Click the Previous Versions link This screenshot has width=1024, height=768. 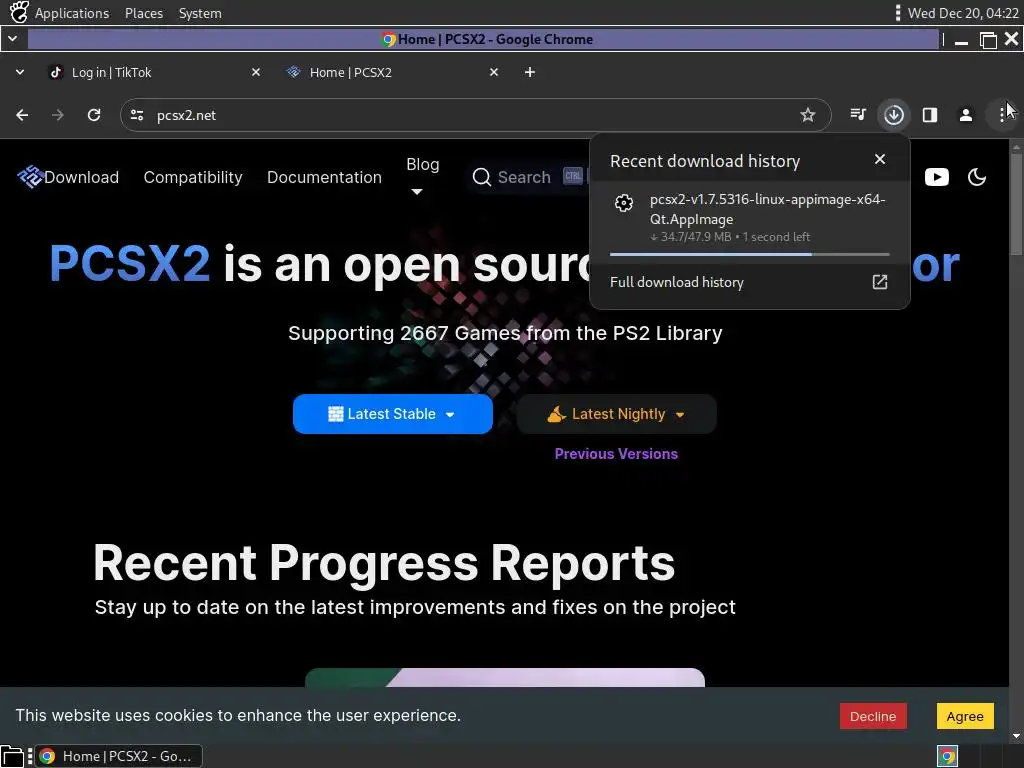616,454
